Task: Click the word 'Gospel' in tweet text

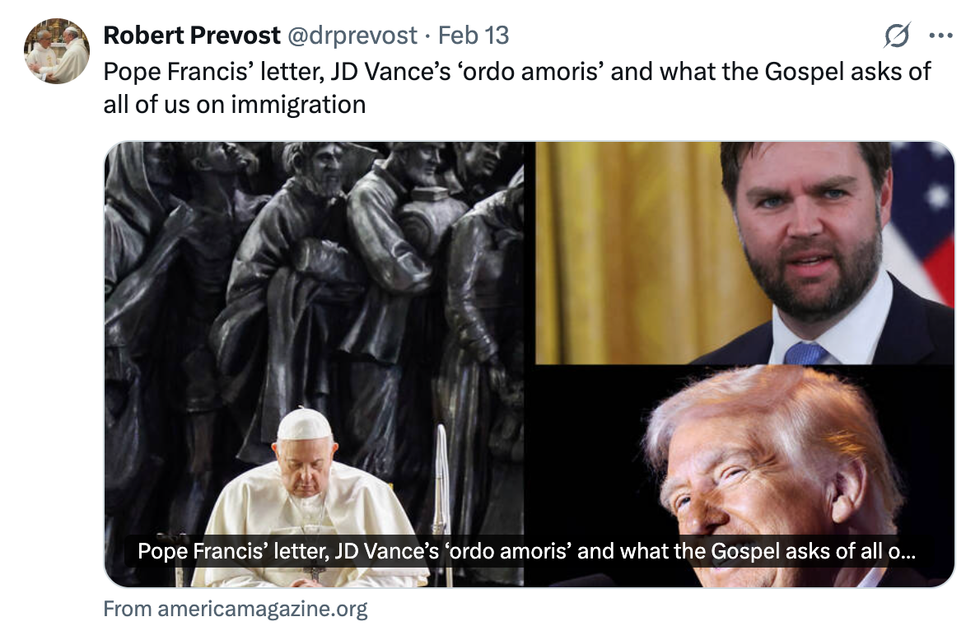Action: (x=804, y=72)
